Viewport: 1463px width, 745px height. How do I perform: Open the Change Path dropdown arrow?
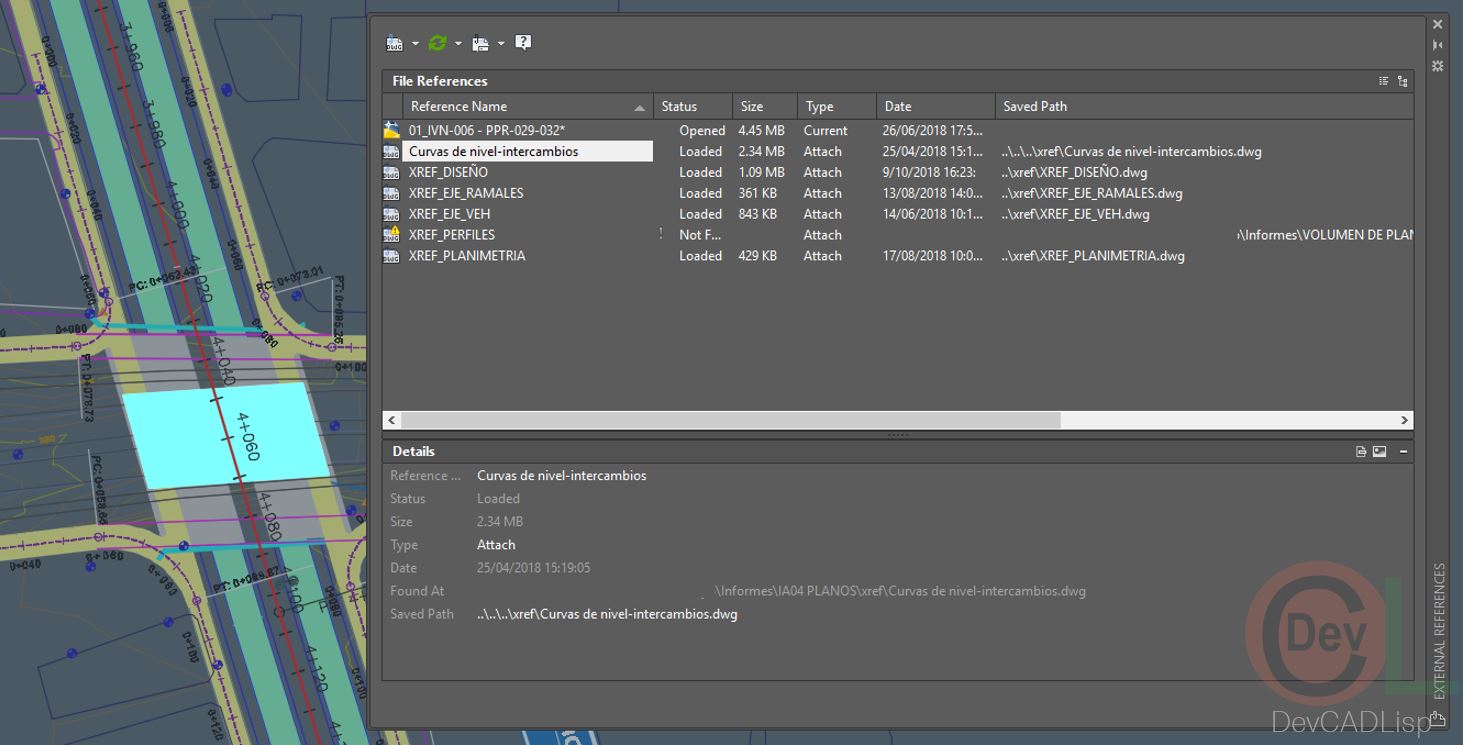501,44
